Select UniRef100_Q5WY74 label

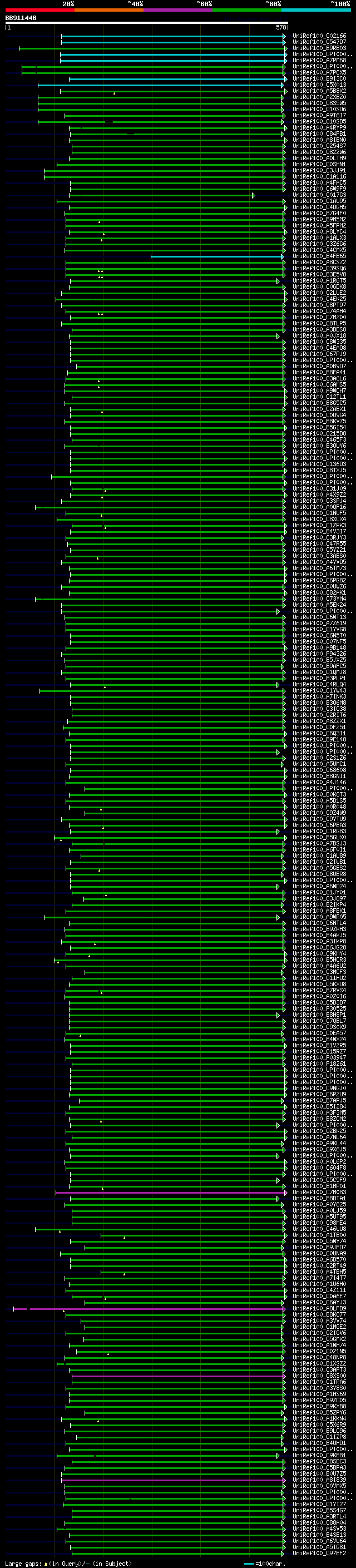pos(319,1240)
